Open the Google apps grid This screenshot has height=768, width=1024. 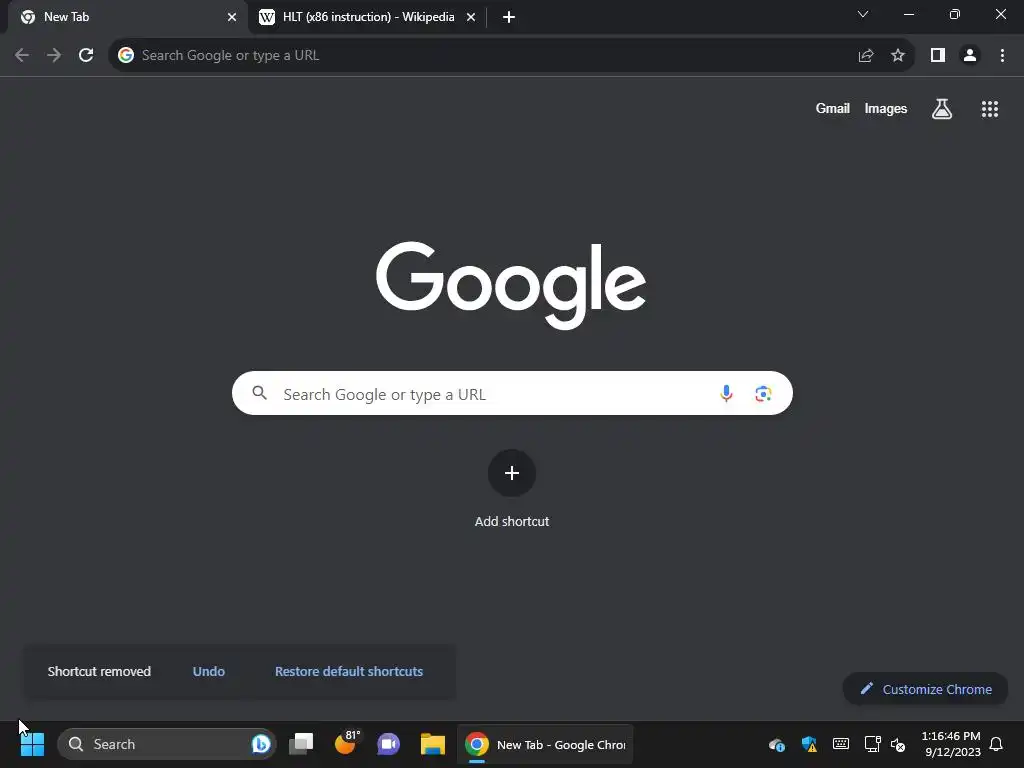(990, 108)
